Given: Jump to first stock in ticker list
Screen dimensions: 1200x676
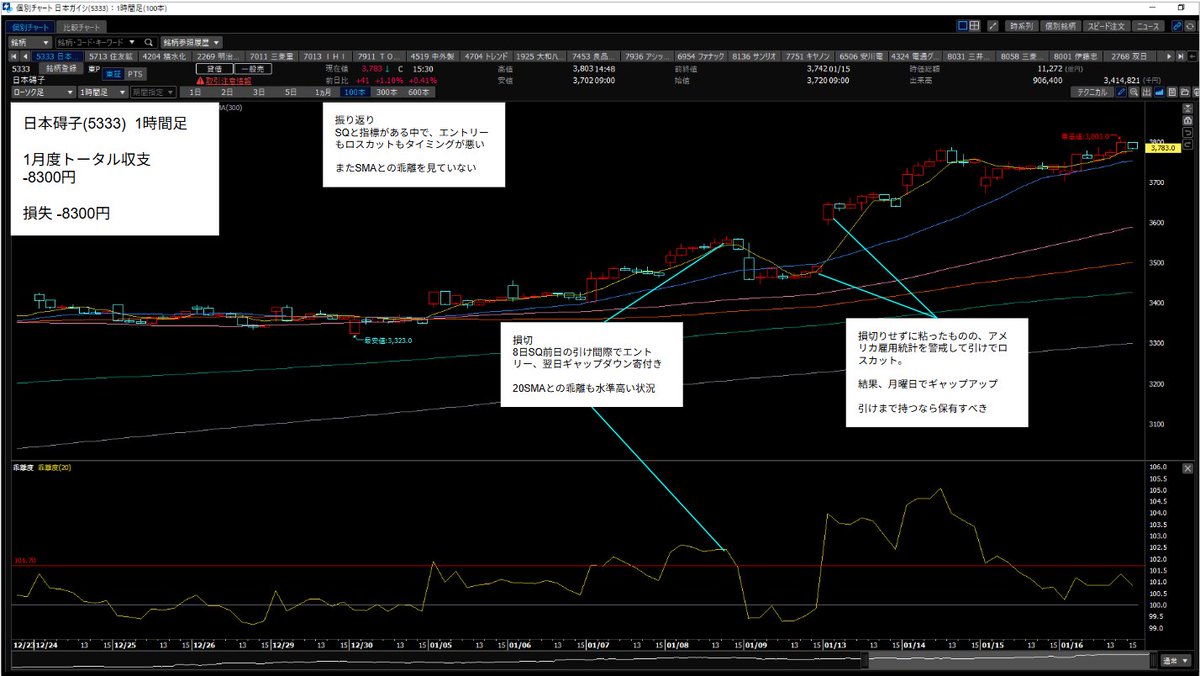Looking at the screenshot, I should click(15, 57).
